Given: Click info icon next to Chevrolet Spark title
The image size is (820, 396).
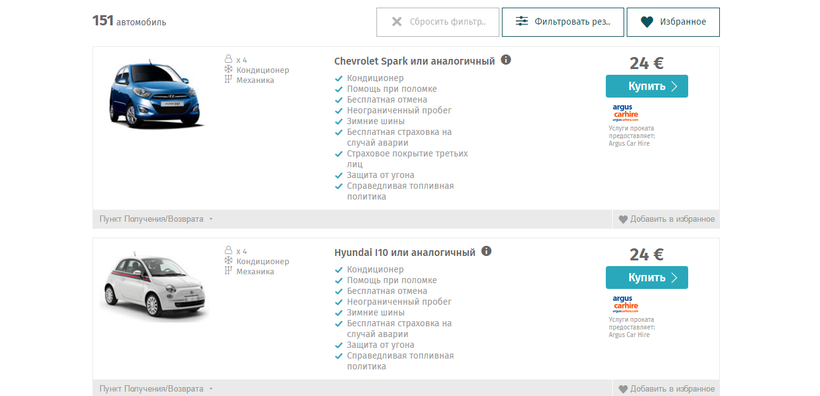Looking at the screenshot, I should [x=506, y=60].
